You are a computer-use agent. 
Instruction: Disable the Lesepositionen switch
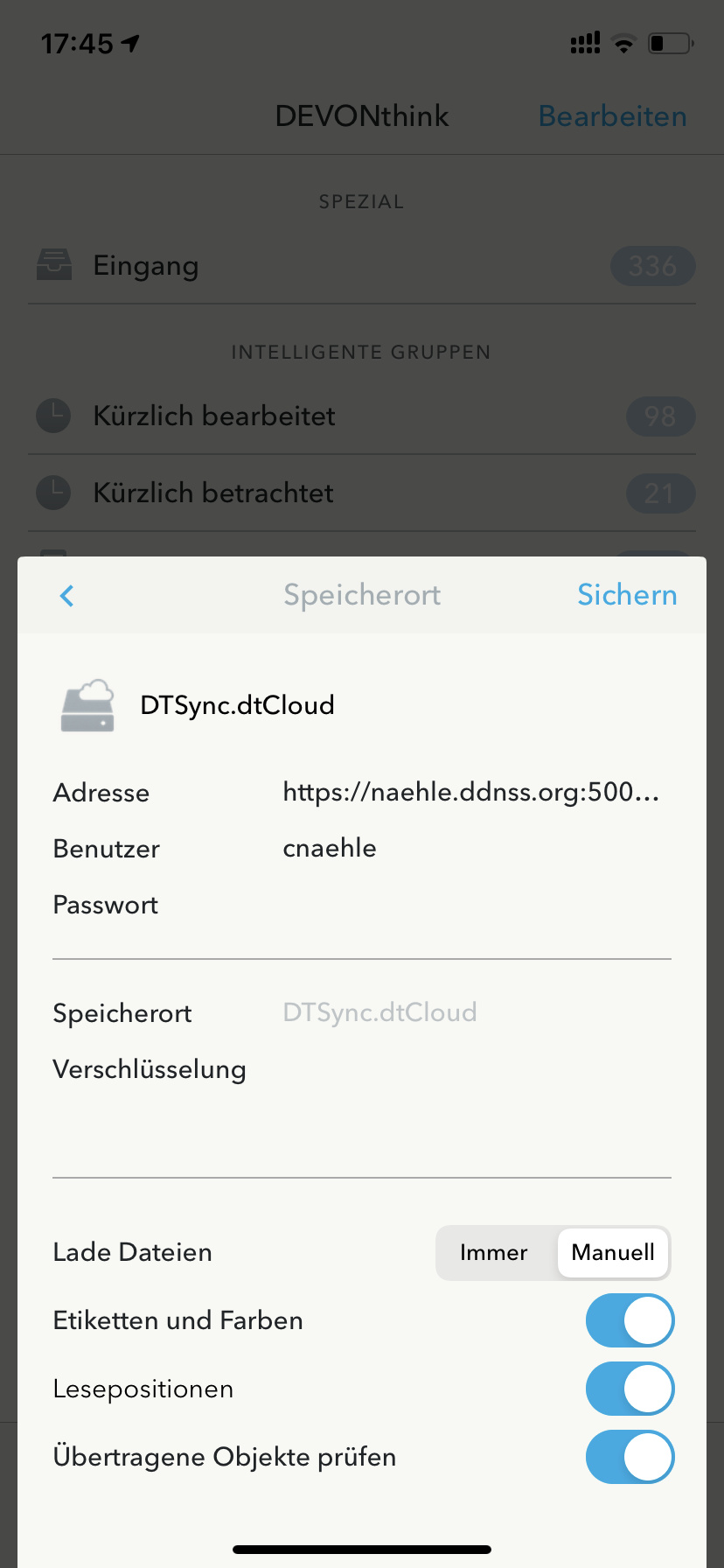click(x=630, y=1389)
